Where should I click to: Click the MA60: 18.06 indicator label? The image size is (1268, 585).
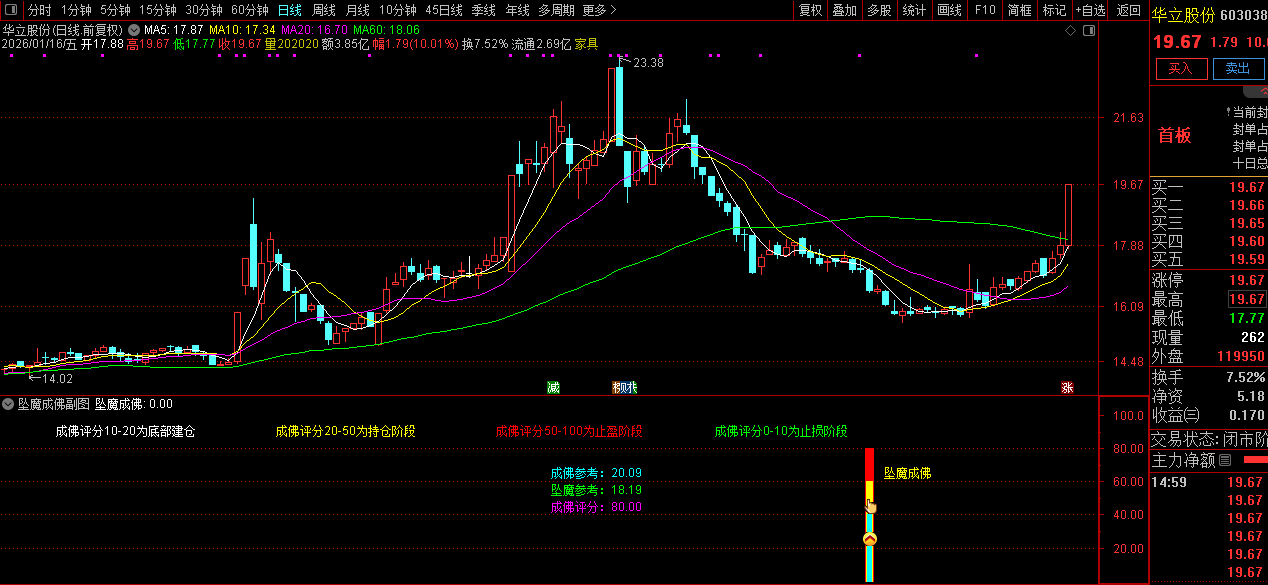pos(387,30)
